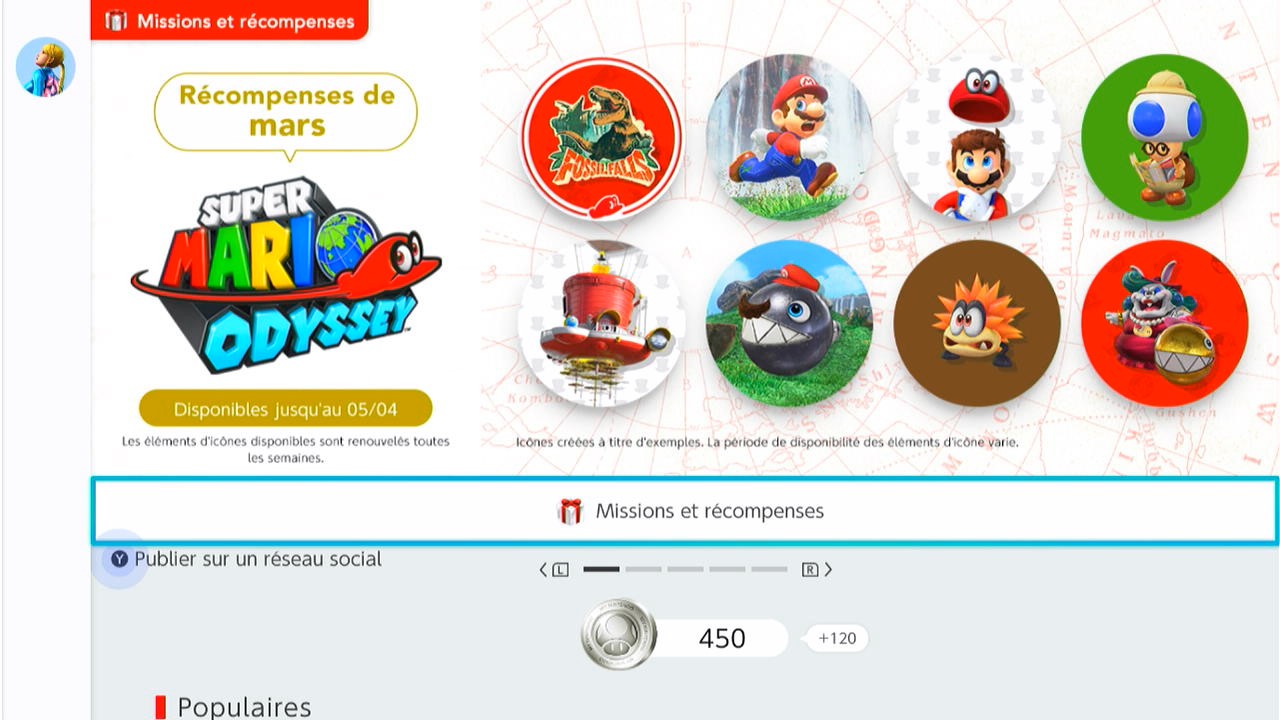Click the Super Mario Odyssey logo

[x=286, y=274]
